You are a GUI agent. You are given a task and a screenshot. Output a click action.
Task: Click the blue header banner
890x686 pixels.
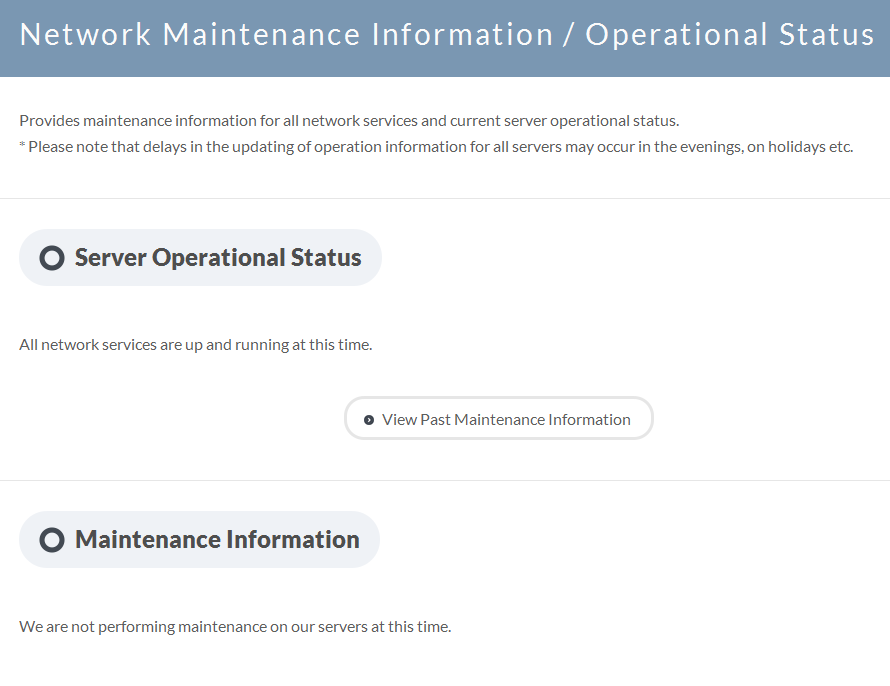click(445, 38)
